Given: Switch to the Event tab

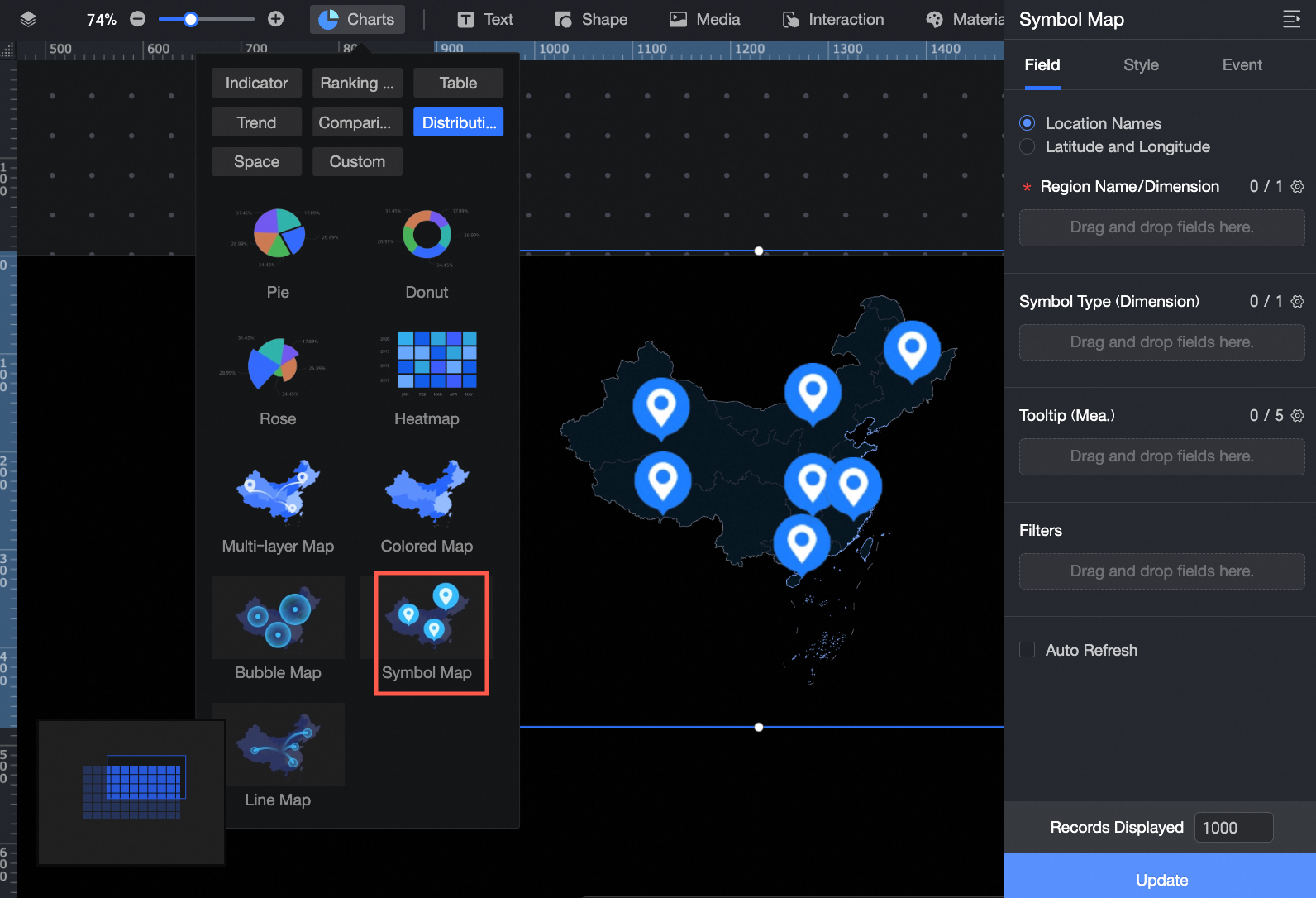Looking at the screenshot, I should [x=1242, y=64].
